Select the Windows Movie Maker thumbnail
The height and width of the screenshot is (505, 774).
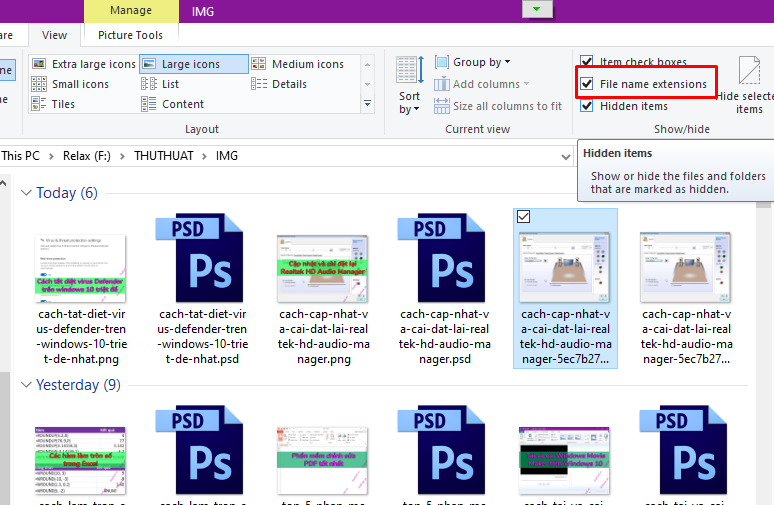[565, 461]
